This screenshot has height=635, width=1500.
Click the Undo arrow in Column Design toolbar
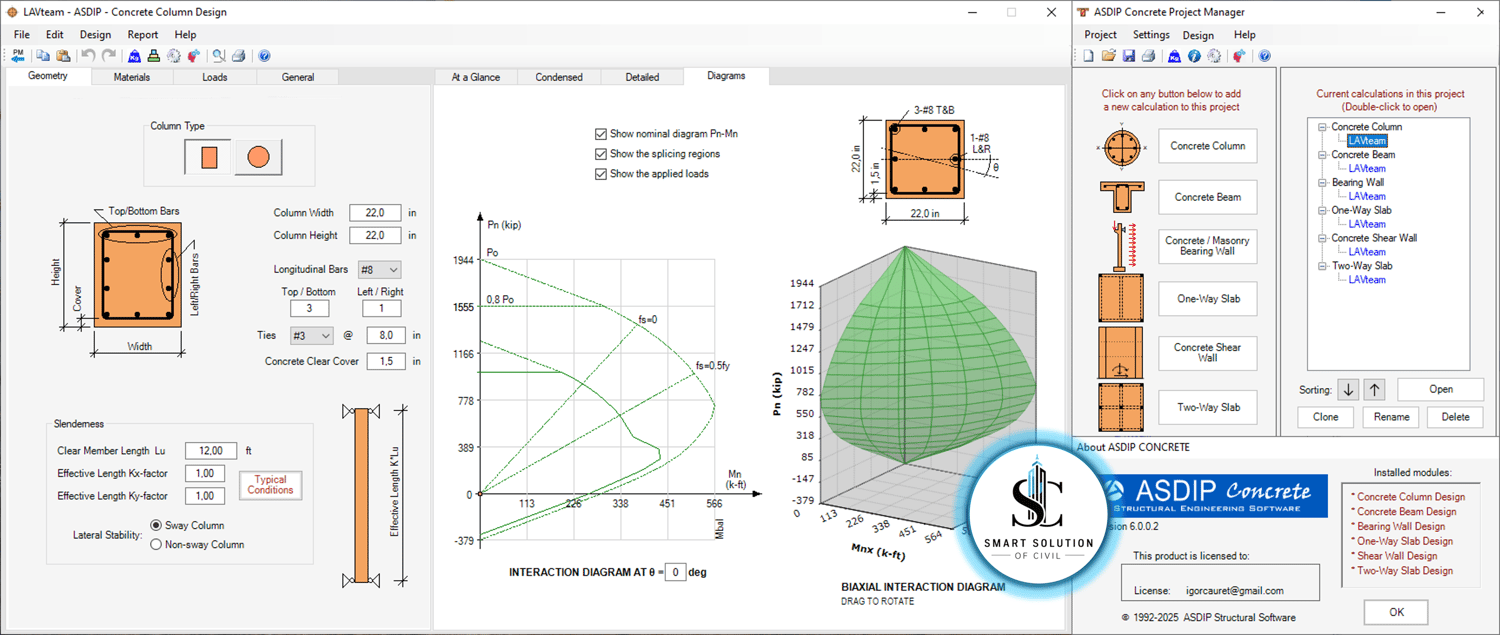click(88, 56)
